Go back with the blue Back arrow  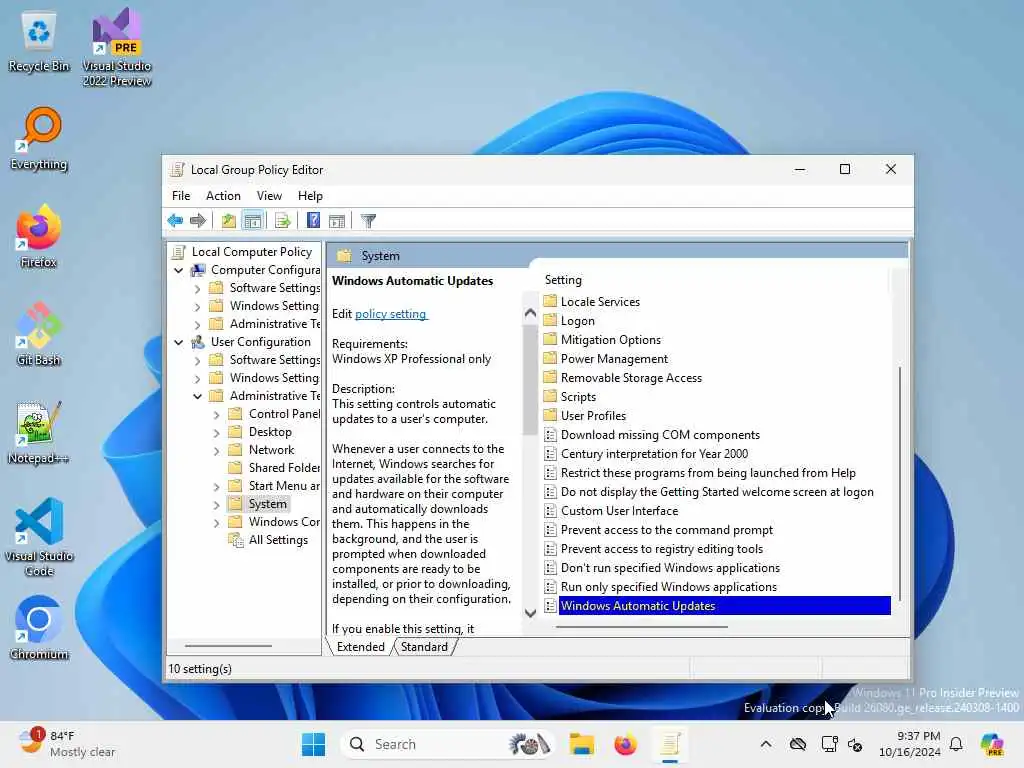pyautogui.click(x=175, y=221)
